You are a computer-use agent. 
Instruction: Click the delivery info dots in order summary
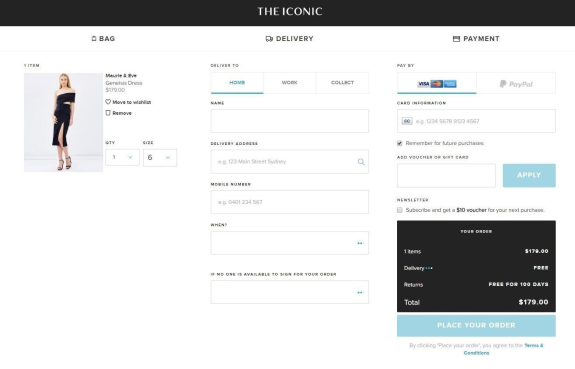[429, 268]
